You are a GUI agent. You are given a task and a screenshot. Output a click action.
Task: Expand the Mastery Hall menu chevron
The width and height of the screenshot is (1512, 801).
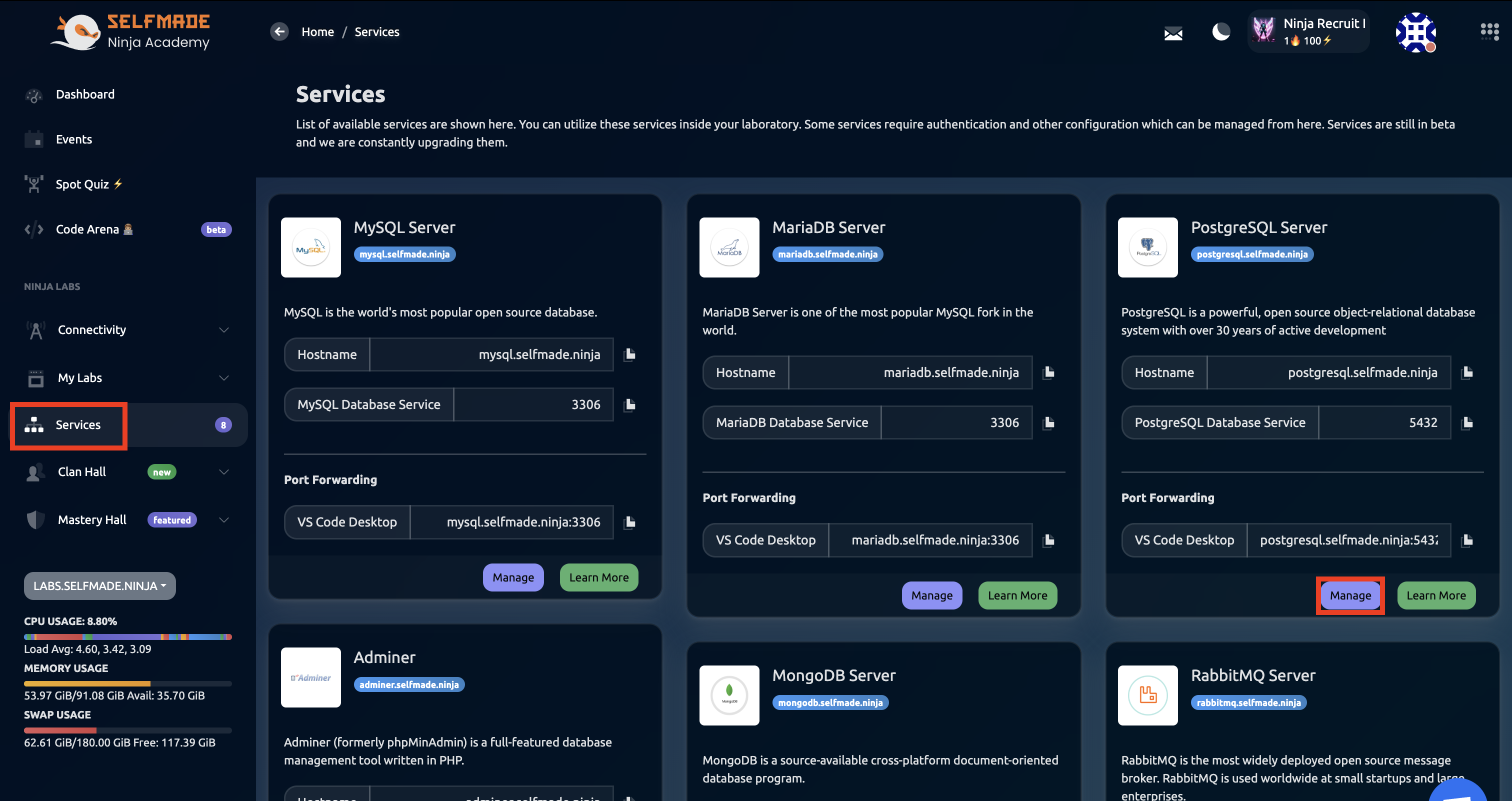click(x=223, y=520)
